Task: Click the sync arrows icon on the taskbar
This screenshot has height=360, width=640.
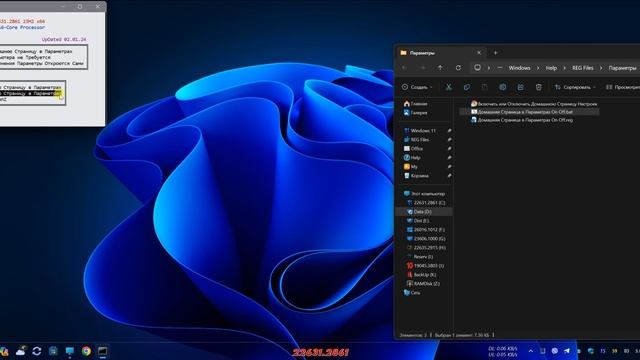Action: click(37, 351)
